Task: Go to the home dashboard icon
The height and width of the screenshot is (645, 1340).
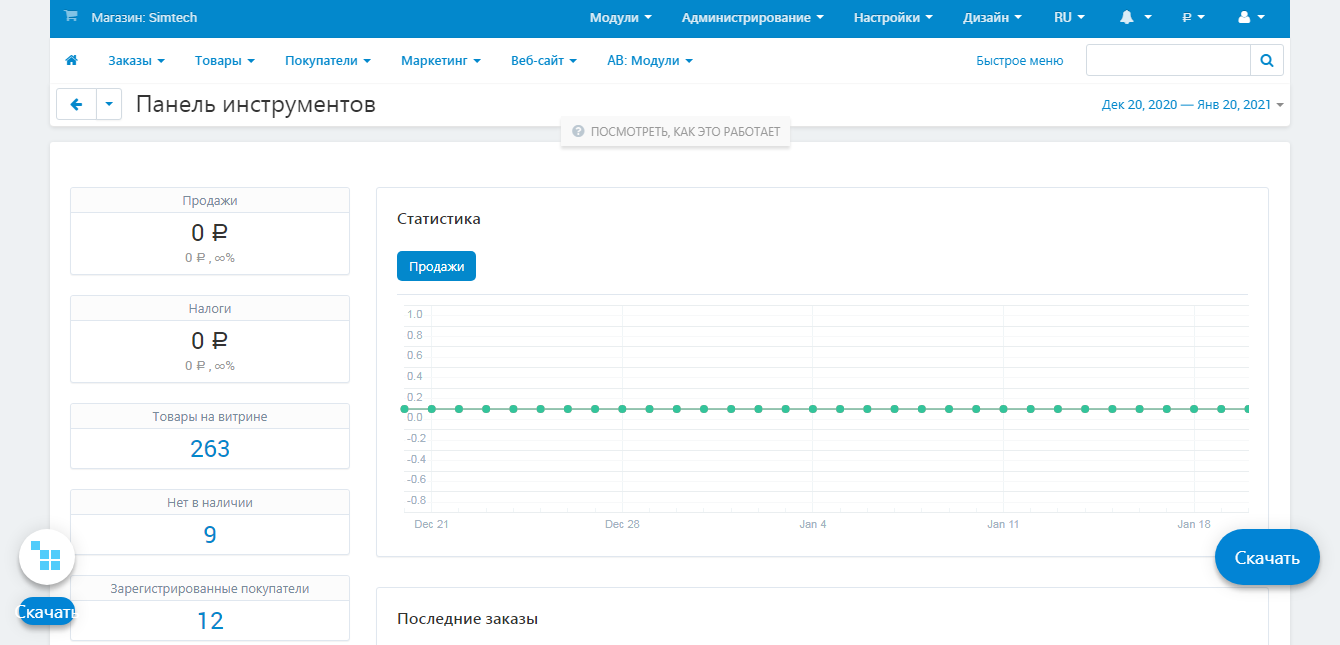Action: 71,61
